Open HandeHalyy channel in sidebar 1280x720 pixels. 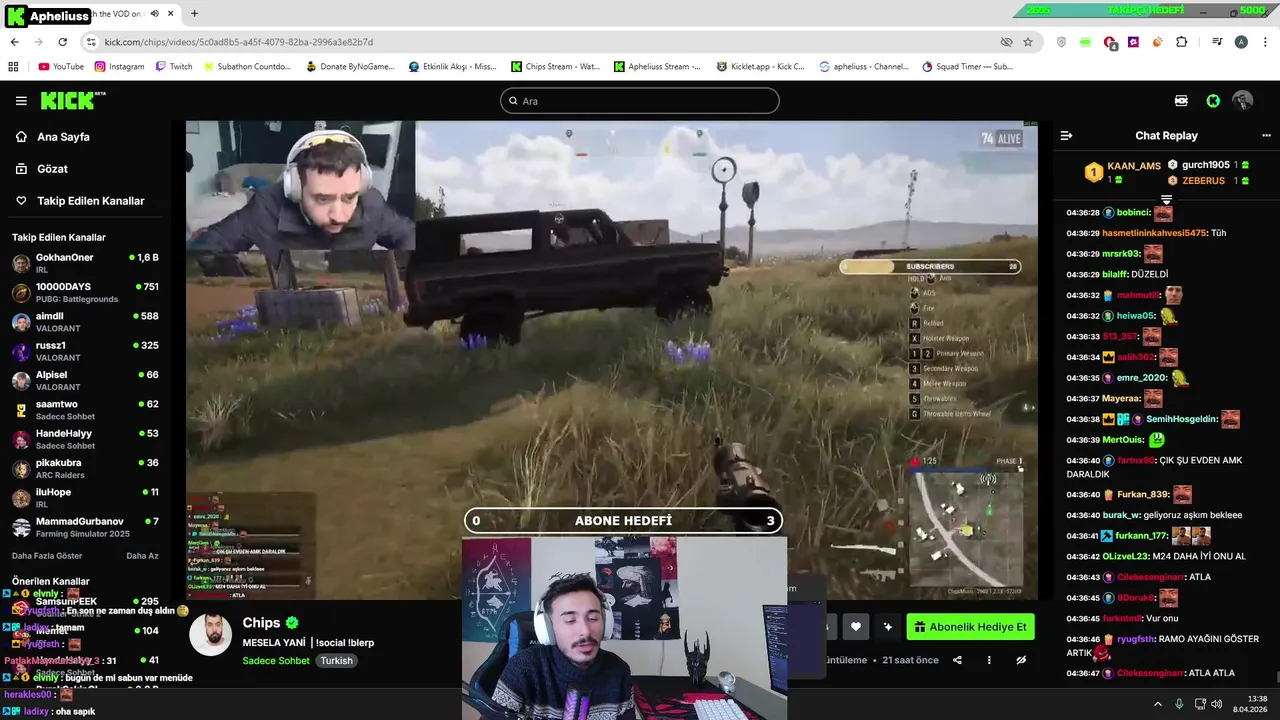[85, 440]
